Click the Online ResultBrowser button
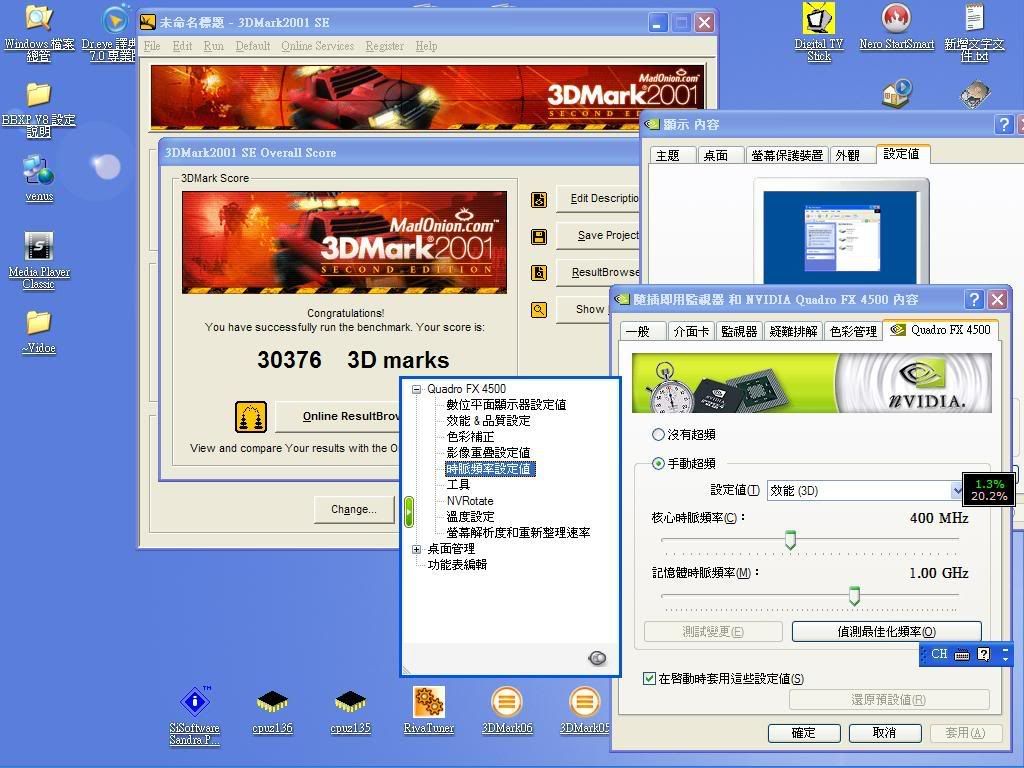This screenshot has width=1024, height=768. [x=338, y=417]
